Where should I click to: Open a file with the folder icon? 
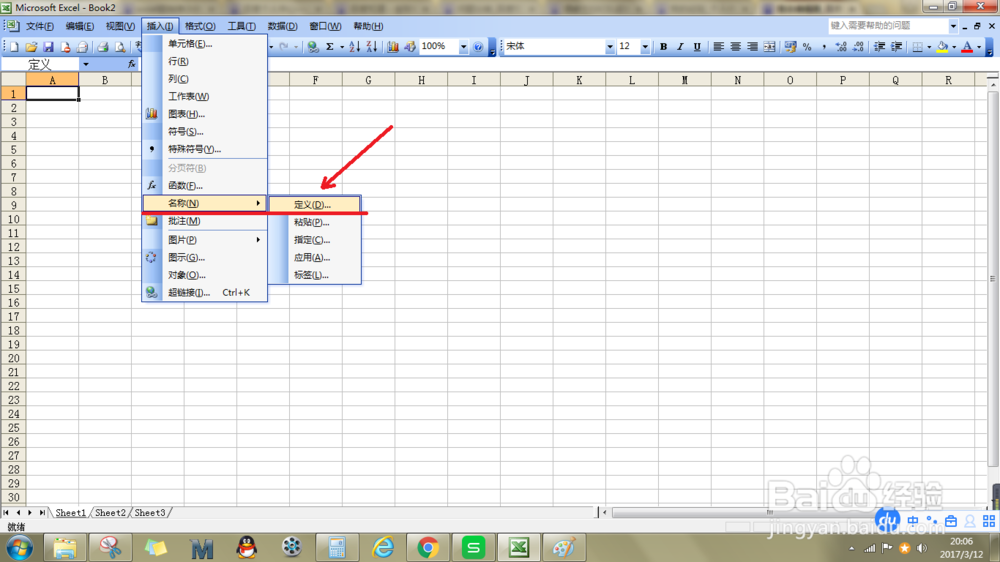(31, 47)
